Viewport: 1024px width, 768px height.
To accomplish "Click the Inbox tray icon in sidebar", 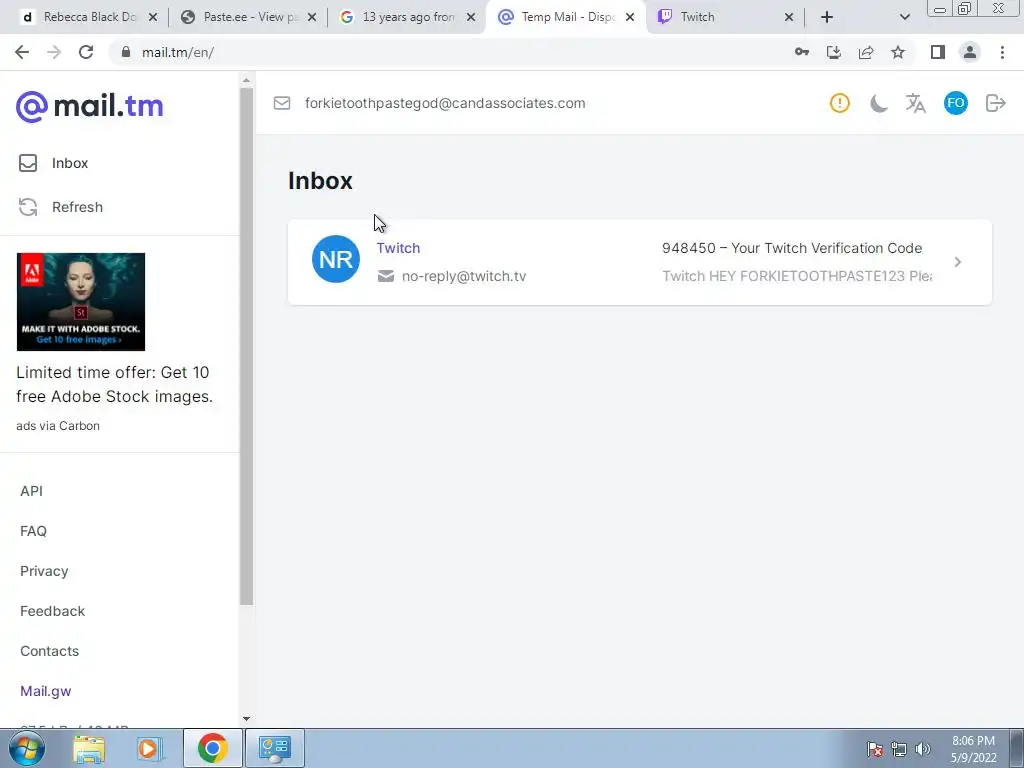I will (28, 163).
